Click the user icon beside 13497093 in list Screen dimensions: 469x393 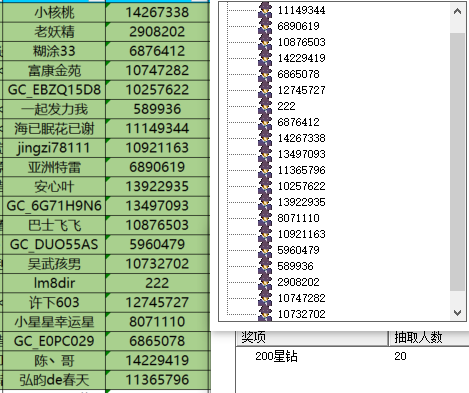[x=265, y=153]
